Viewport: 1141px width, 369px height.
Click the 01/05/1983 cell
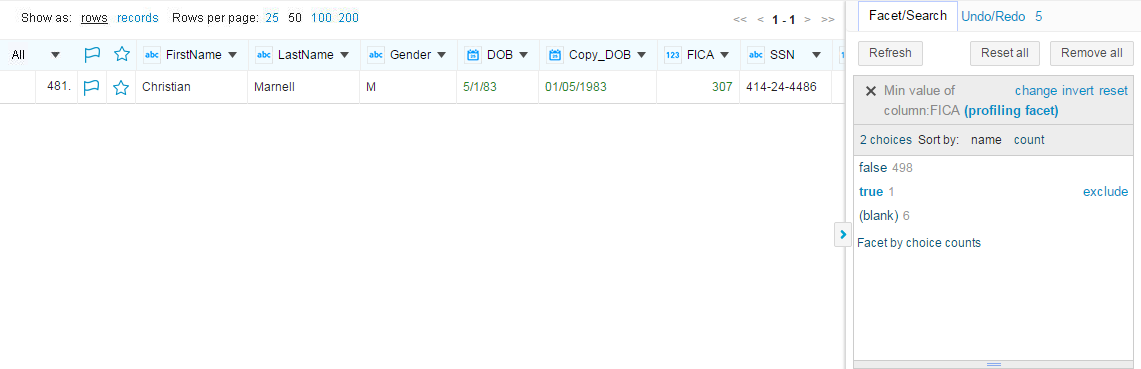[597, 87]
